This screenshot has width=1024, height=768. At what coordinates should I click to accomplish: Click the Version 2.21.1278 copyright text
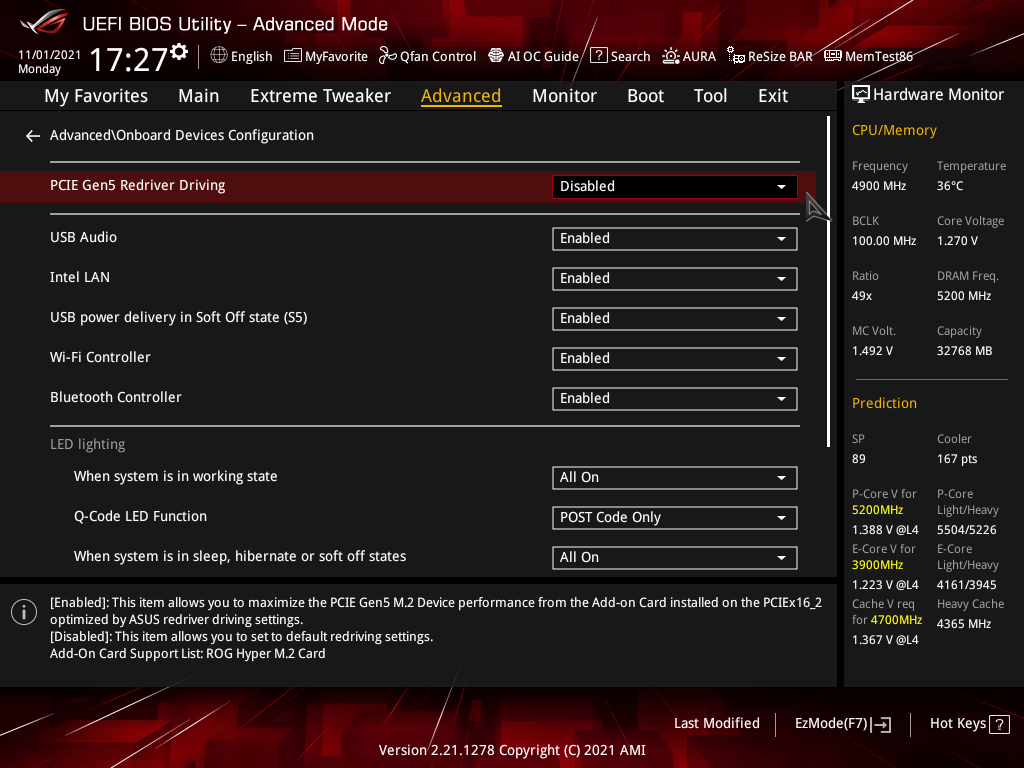[x=512, y=750]
